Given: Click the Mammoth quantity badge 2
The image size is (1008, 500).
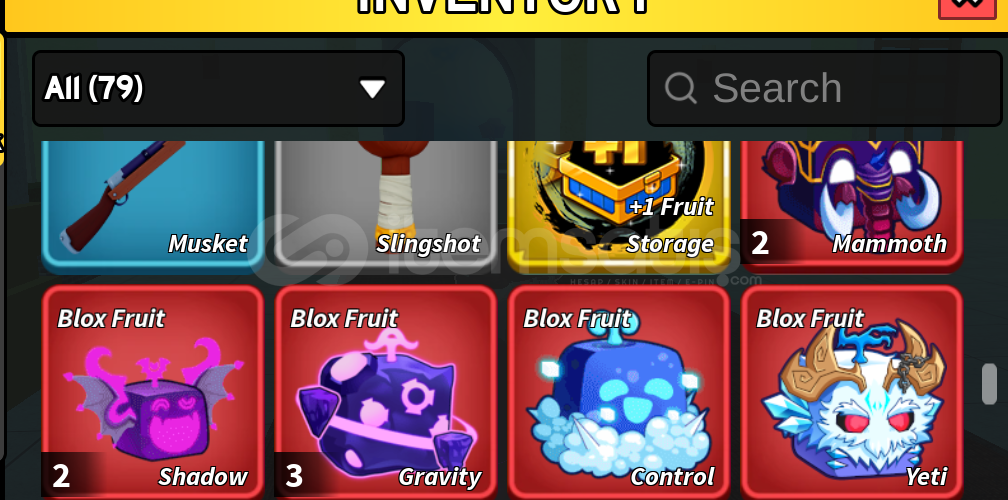Looking at the screenshot, I should (x=760, y=244).
